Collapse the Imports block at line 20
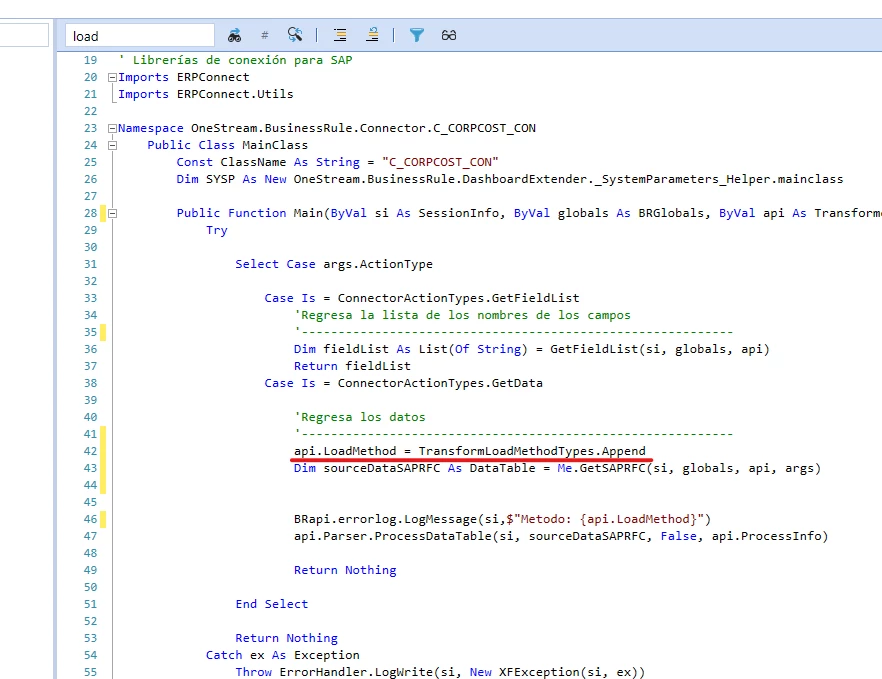Viewport: 882px width, 679px height. [x=112, y=78]
